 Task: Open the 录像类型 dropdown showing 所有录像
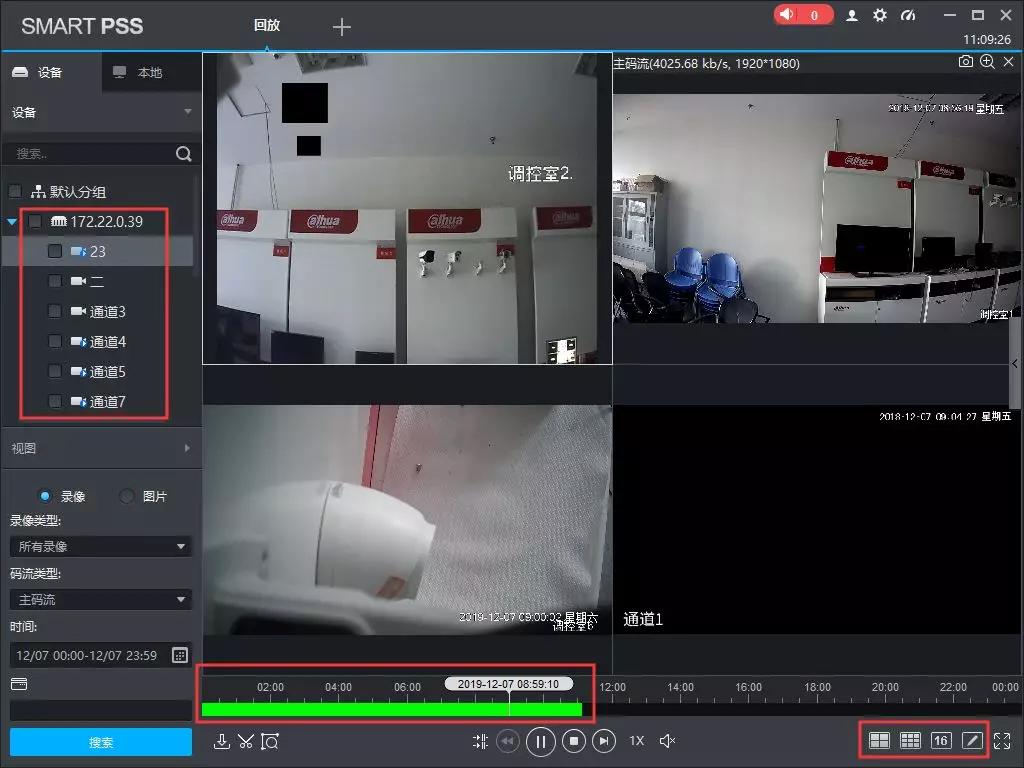click(100, 545)
